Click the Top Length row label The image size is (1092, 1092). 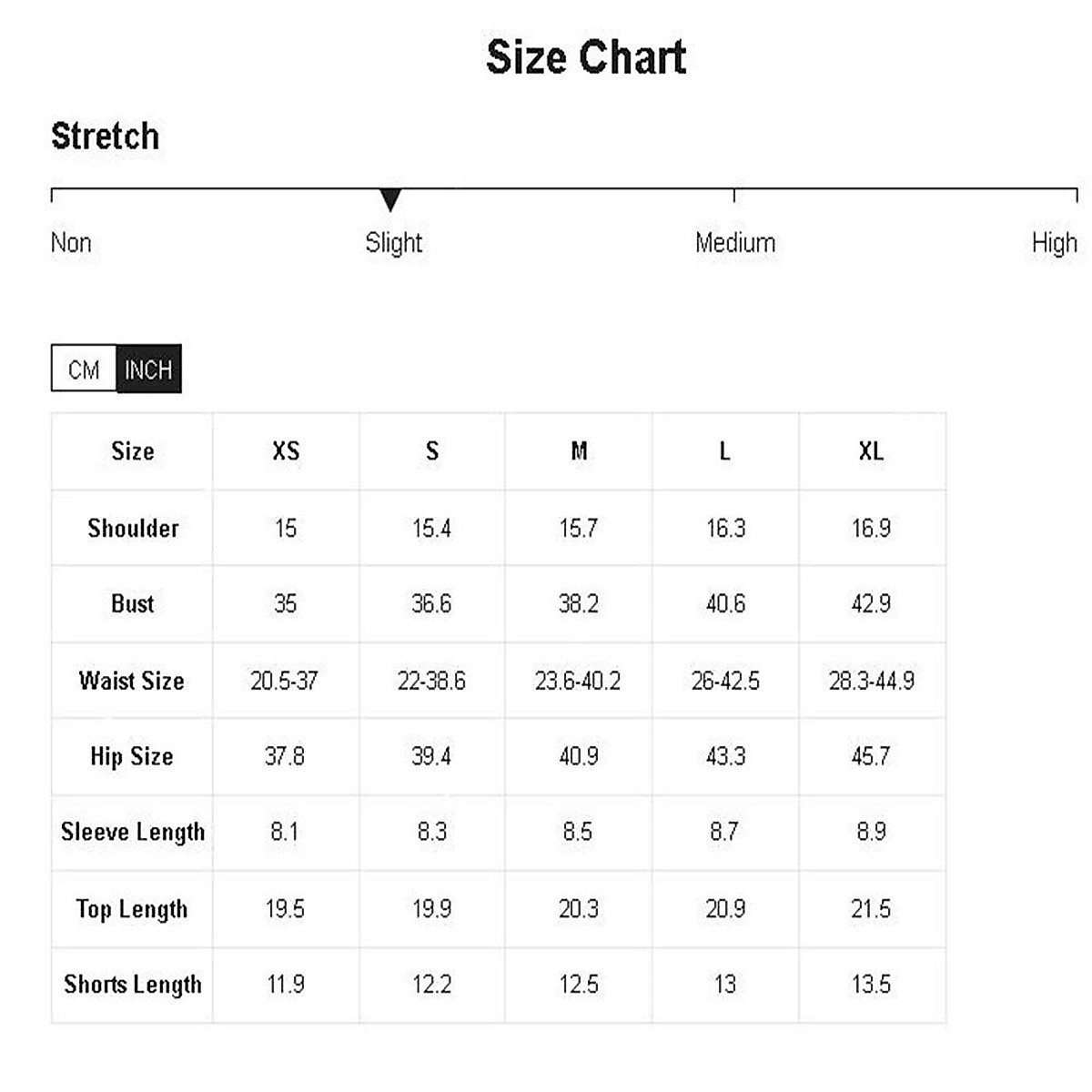(132, 909)
